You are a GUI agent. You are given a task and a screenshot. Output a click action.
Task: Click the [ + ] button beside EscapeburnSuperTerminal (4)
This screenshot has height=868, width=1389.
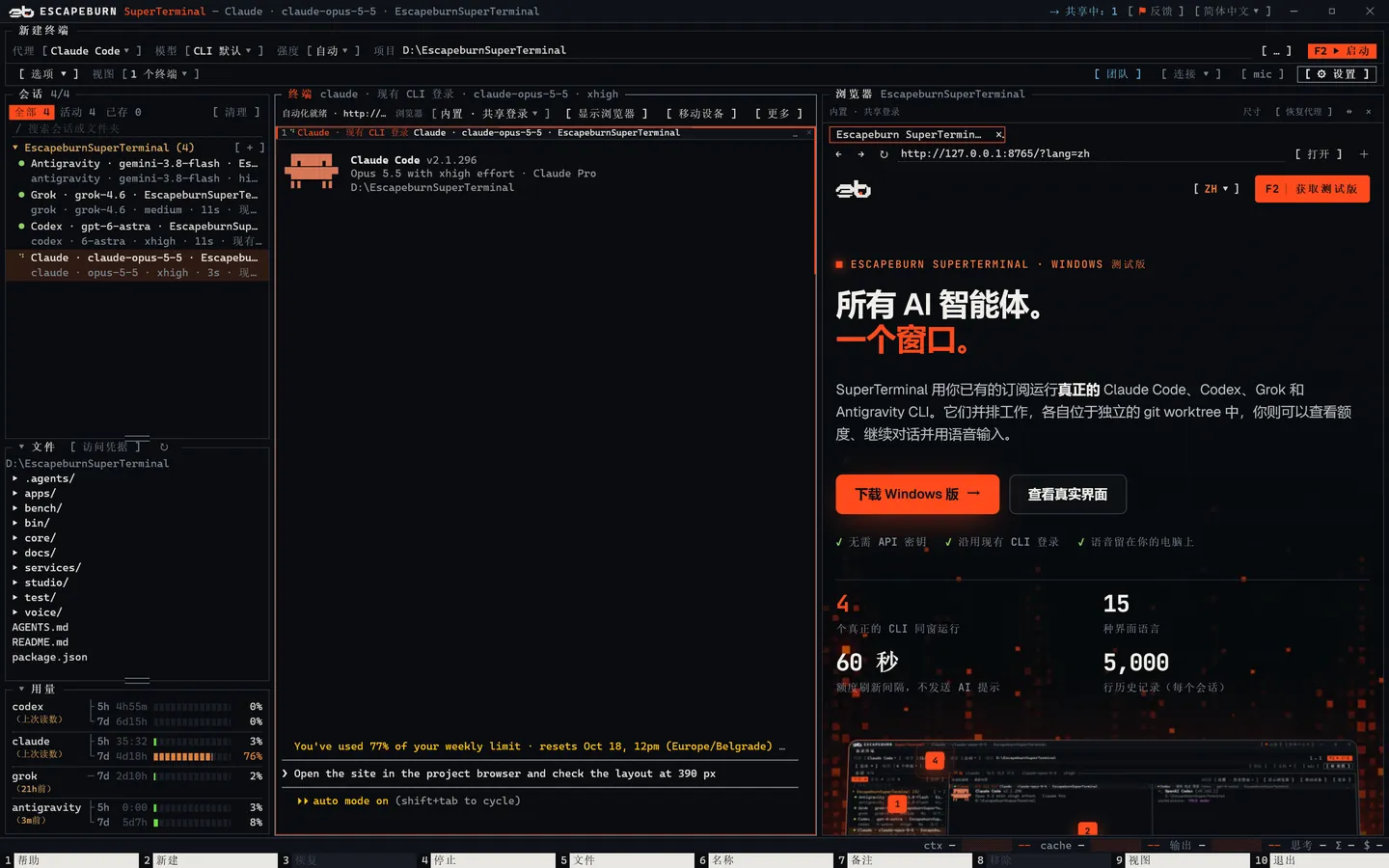click(x=249, y=148)
